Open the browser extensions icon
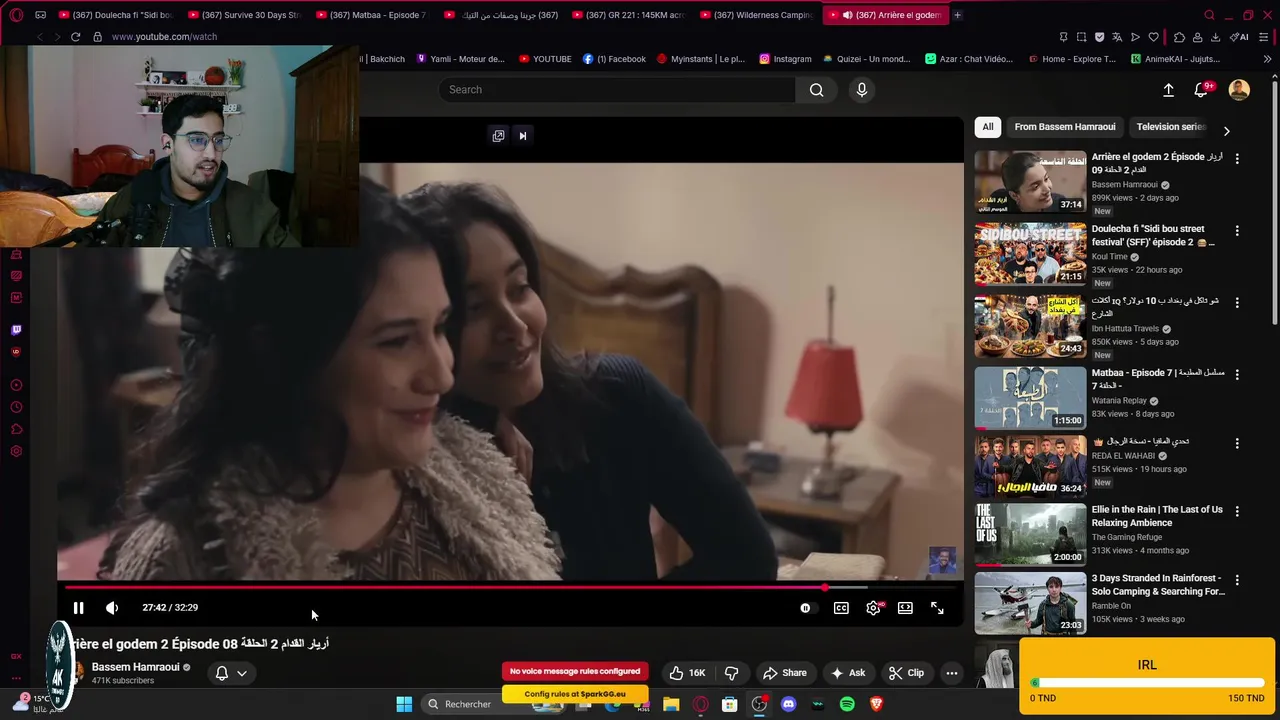This screenshot has width=1280, height=720. 1179,37
